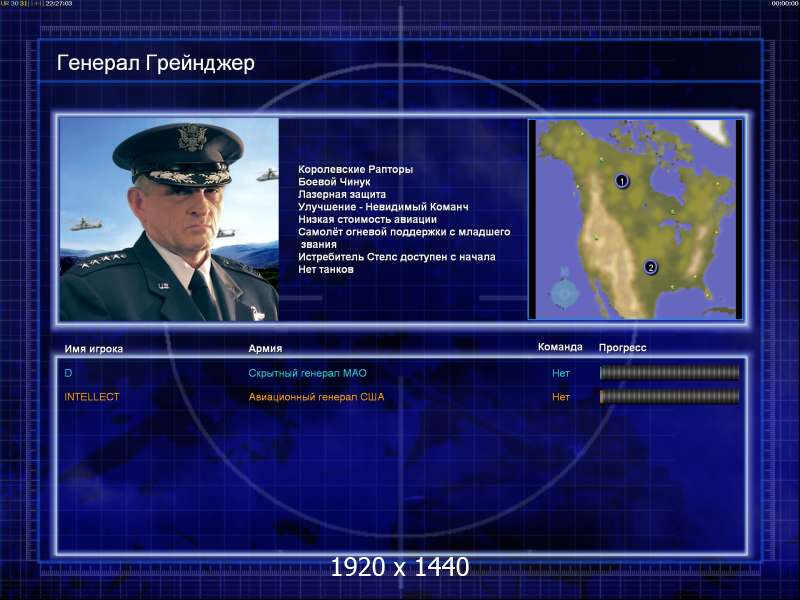
Task: Click the "Нет" team value for player D
Action: (x=561, y=373)
